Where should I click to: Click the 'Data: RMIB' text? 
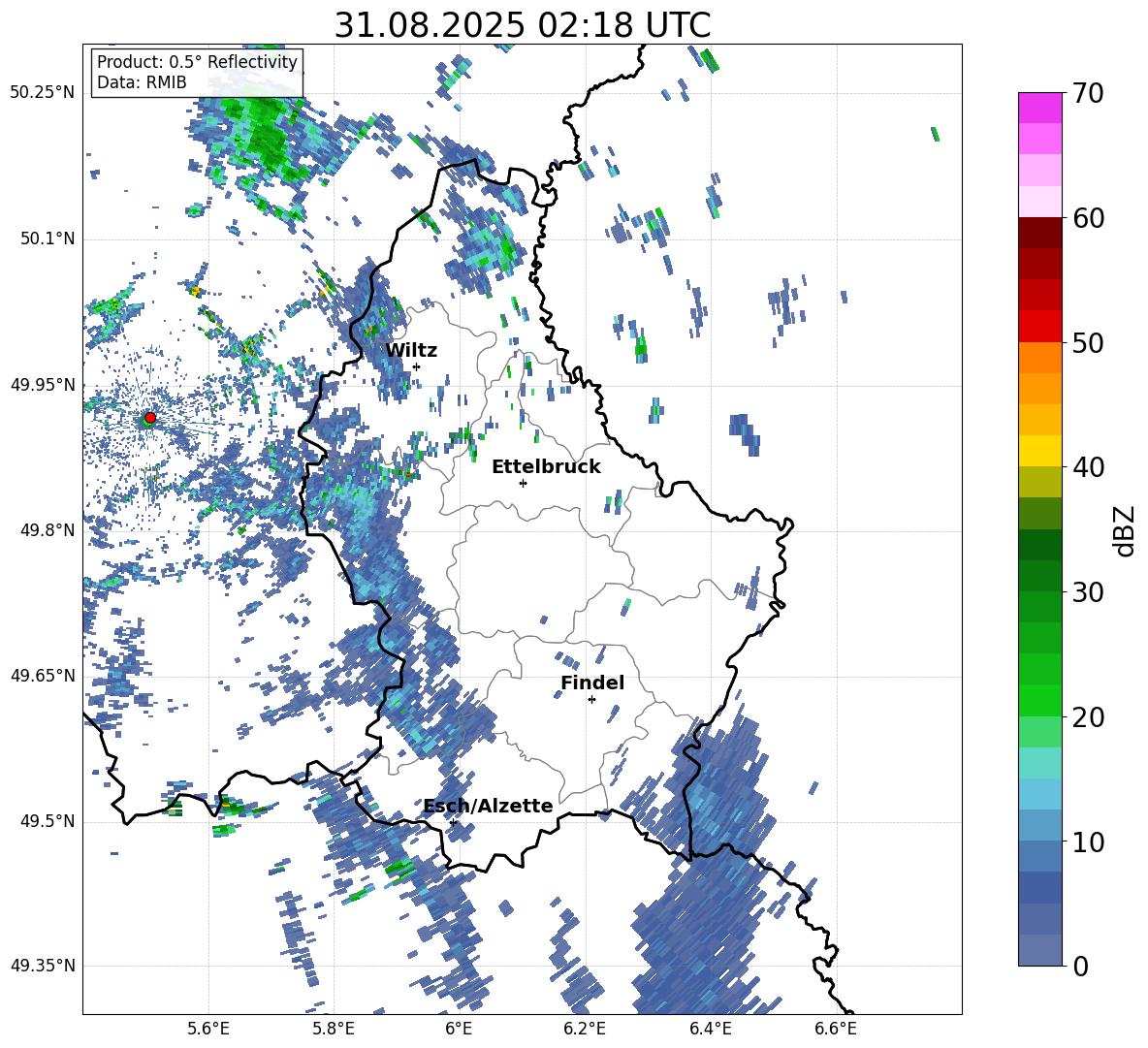(142, 82)
